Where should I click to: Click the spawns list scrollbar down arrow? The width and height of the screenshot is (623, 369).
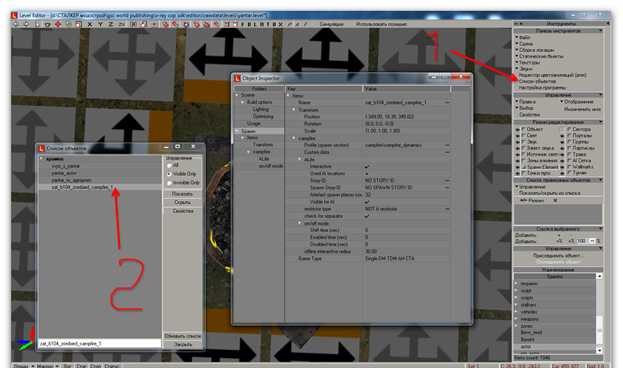pos(600,350)
